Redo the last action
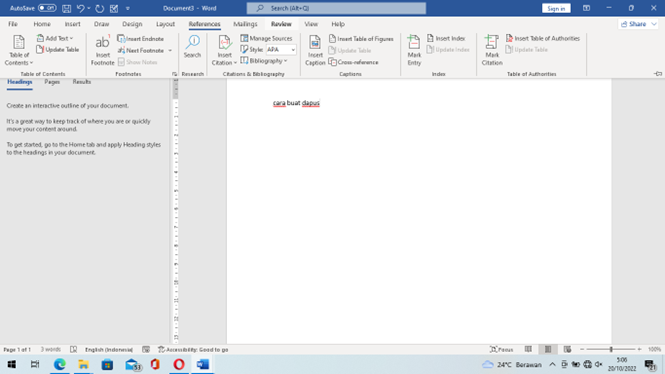 100,8
